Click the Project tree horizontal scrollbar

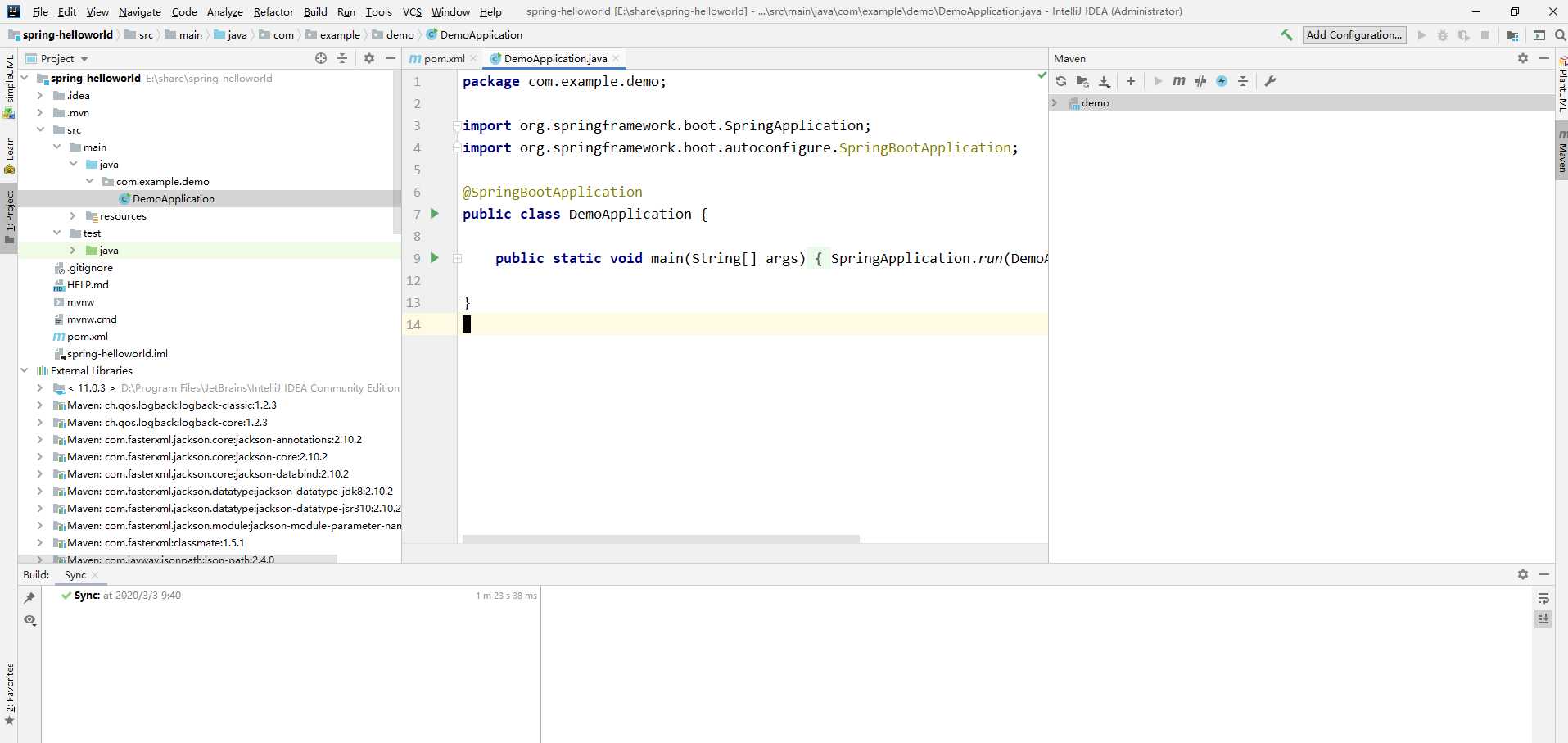coord(178,559)
